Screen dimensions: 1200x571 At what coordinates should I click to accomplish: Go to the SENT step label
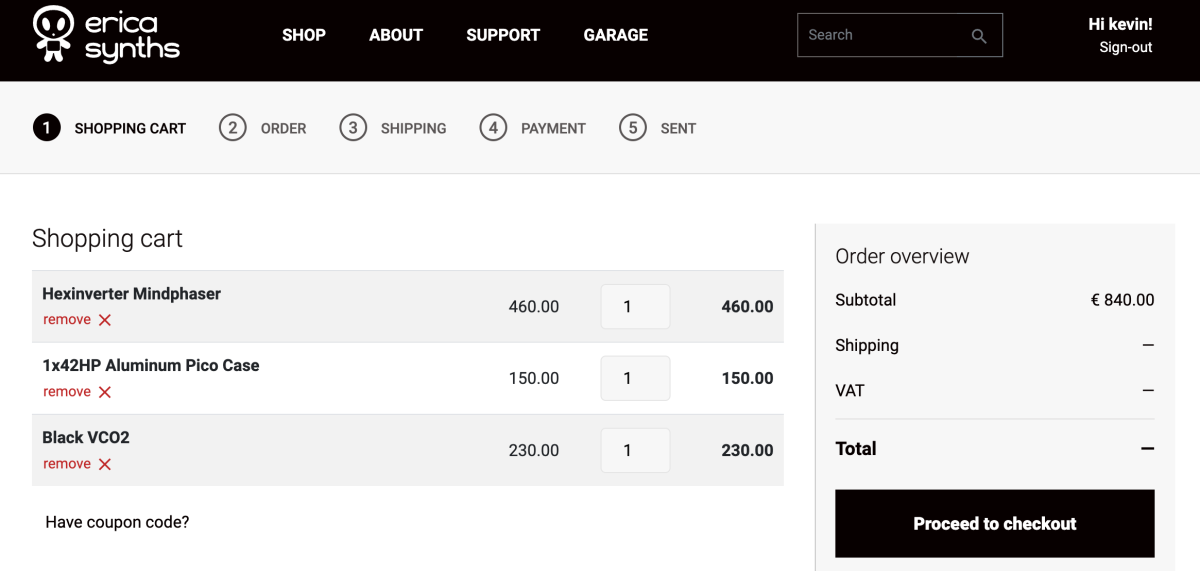tap(678, 128)
